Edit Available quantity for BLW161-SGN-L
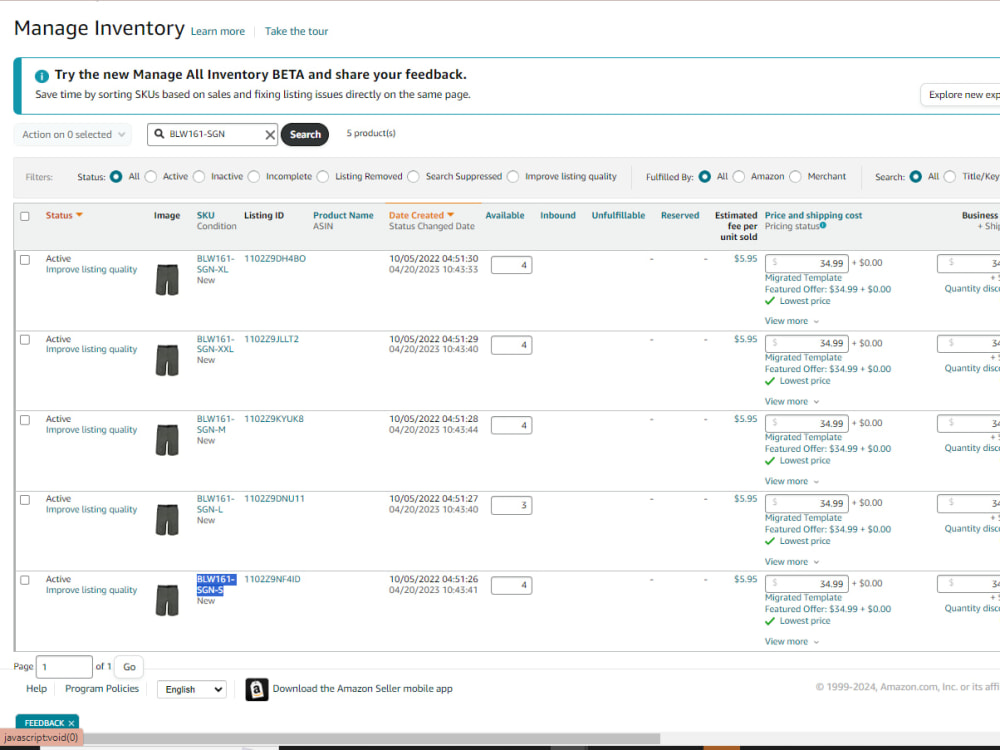Image resolution: width=1000 pixels, height=750 pixels. coord(511,506)
